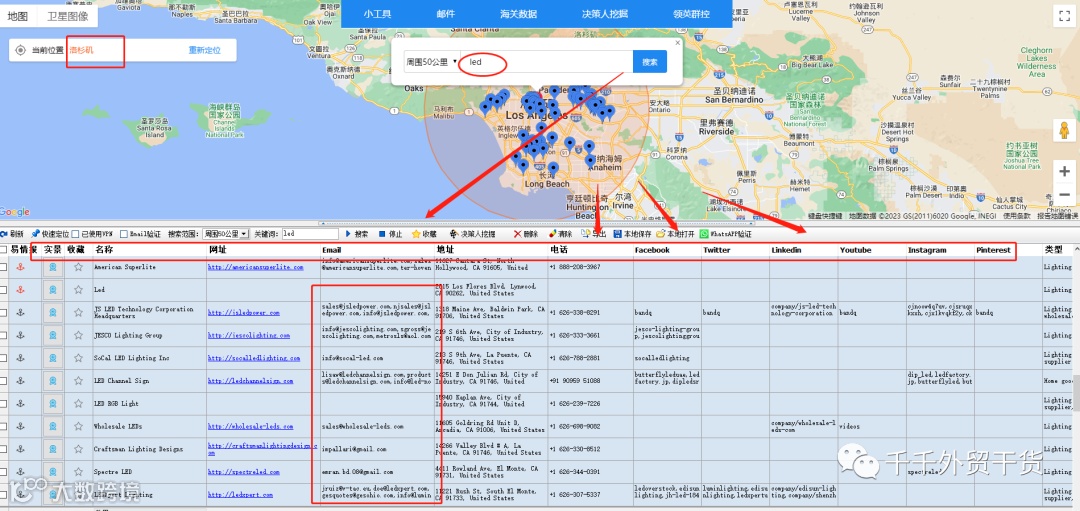Open the wholesale-leds.com website link
The height and width of the screenshot is (511, 1080).
250,426
